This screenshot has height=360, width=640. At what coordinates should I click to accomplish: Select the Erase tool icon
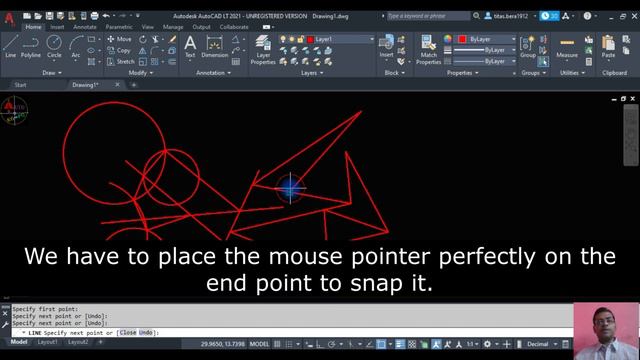tap(173, 39)
